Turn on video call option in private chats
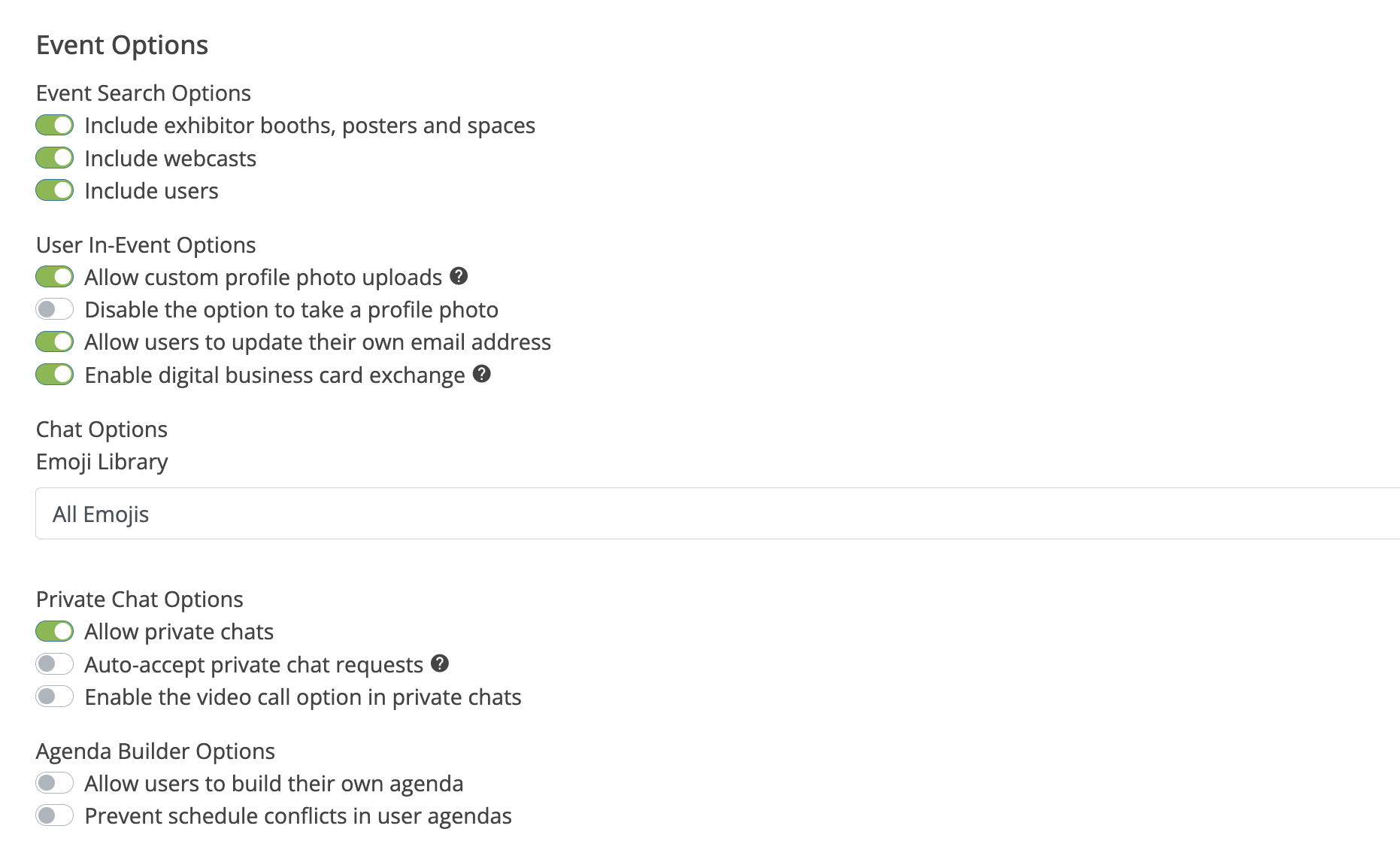1400x853 pixels. 55,697
